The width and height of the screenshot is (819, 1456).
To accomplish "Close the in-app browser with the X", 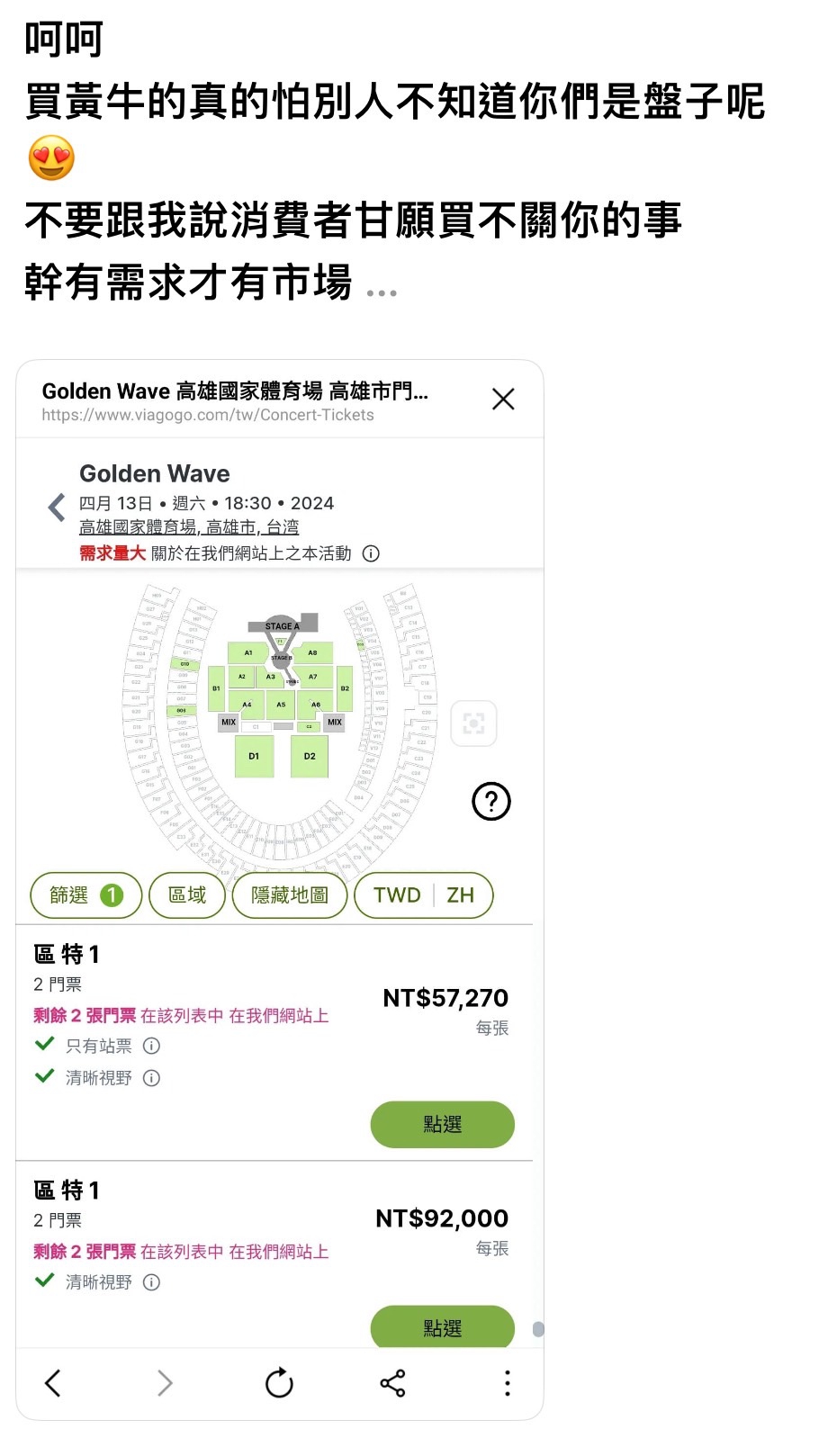I will click(503, 399).
